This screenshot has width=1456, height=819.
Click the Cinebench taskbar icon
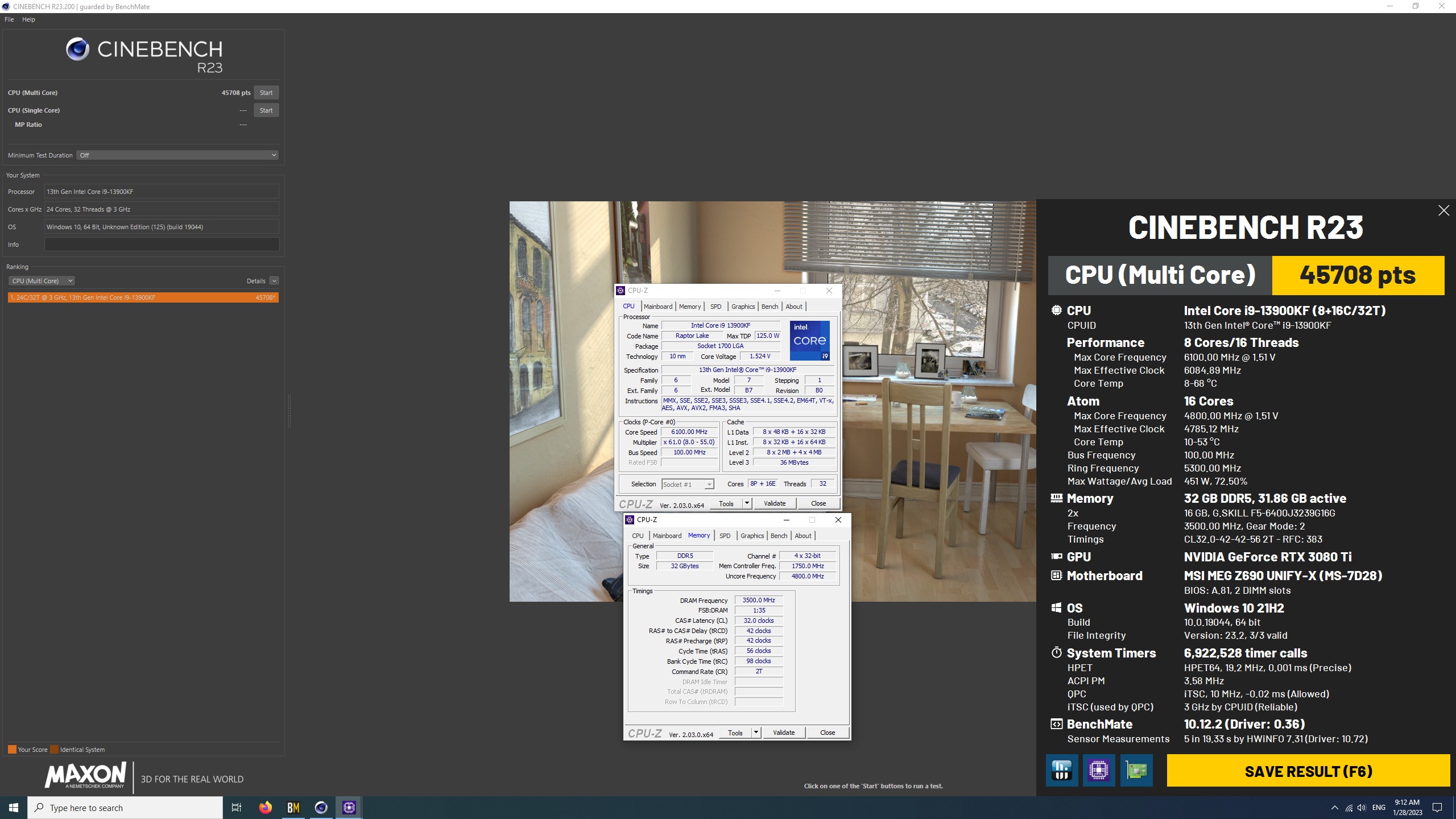321,808
